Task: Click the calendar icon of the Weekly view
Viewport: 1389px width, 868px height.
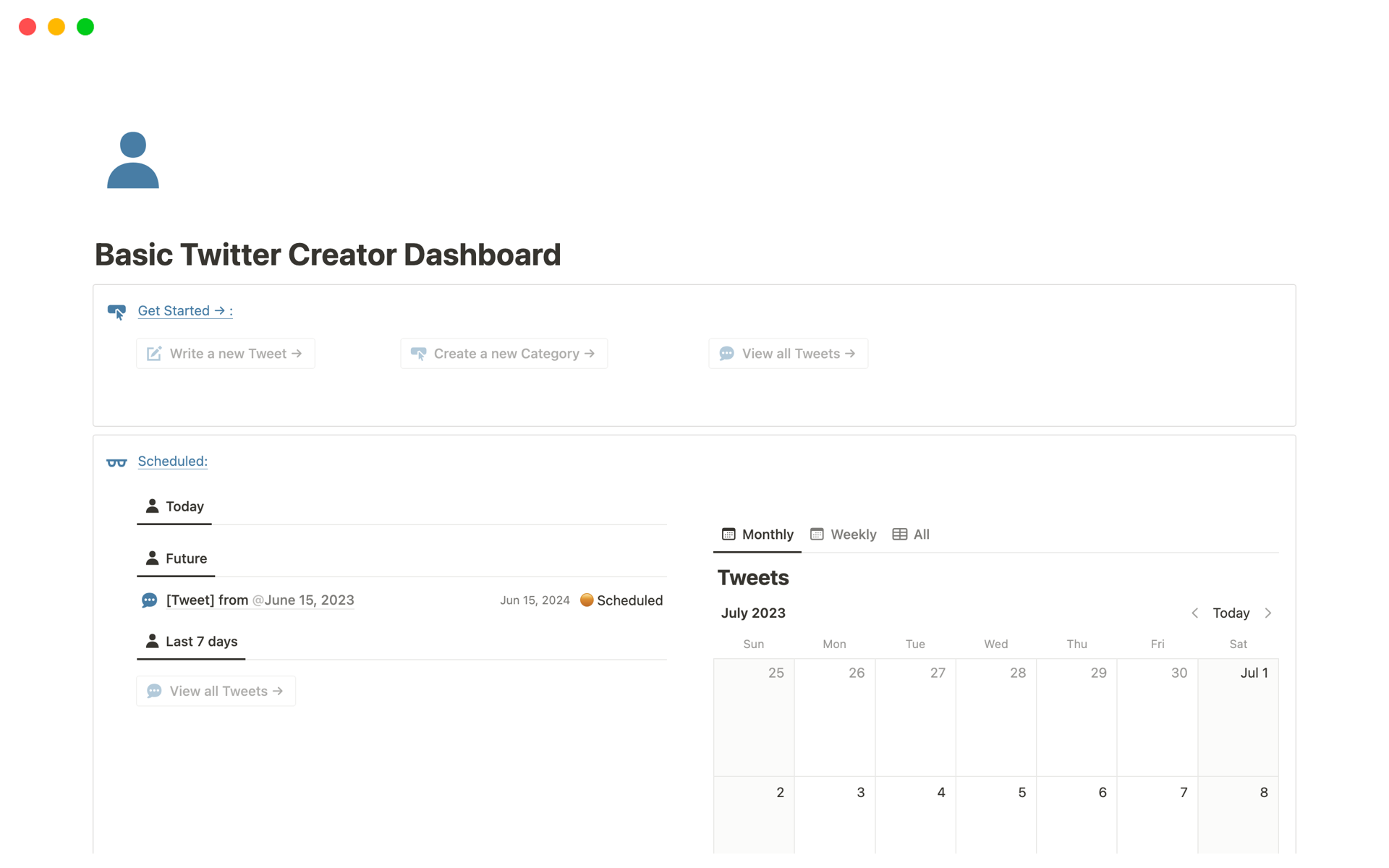Action: tap(817, 535)
